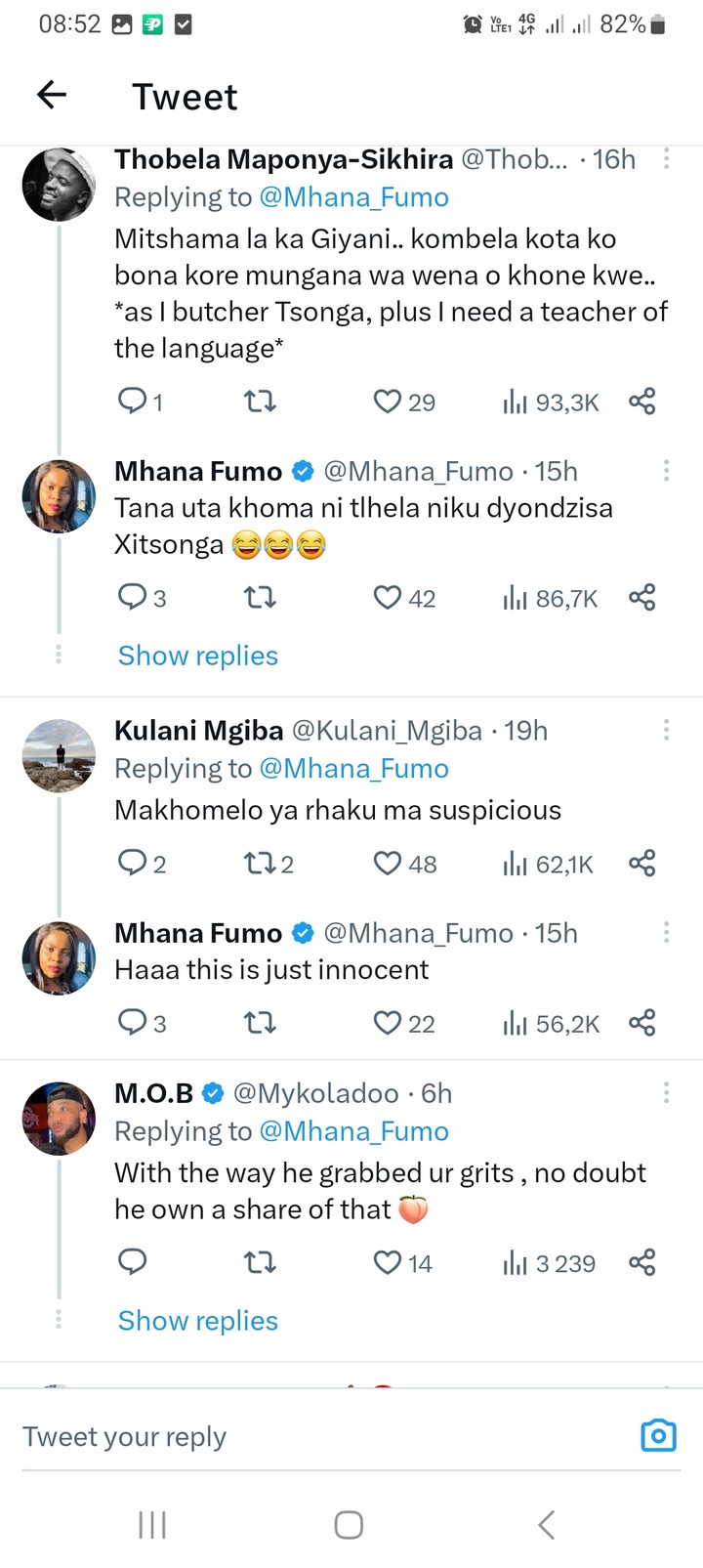
Task: Expand Show replies below M.O.B's tweet
Action: click(x=198, y=1321)
